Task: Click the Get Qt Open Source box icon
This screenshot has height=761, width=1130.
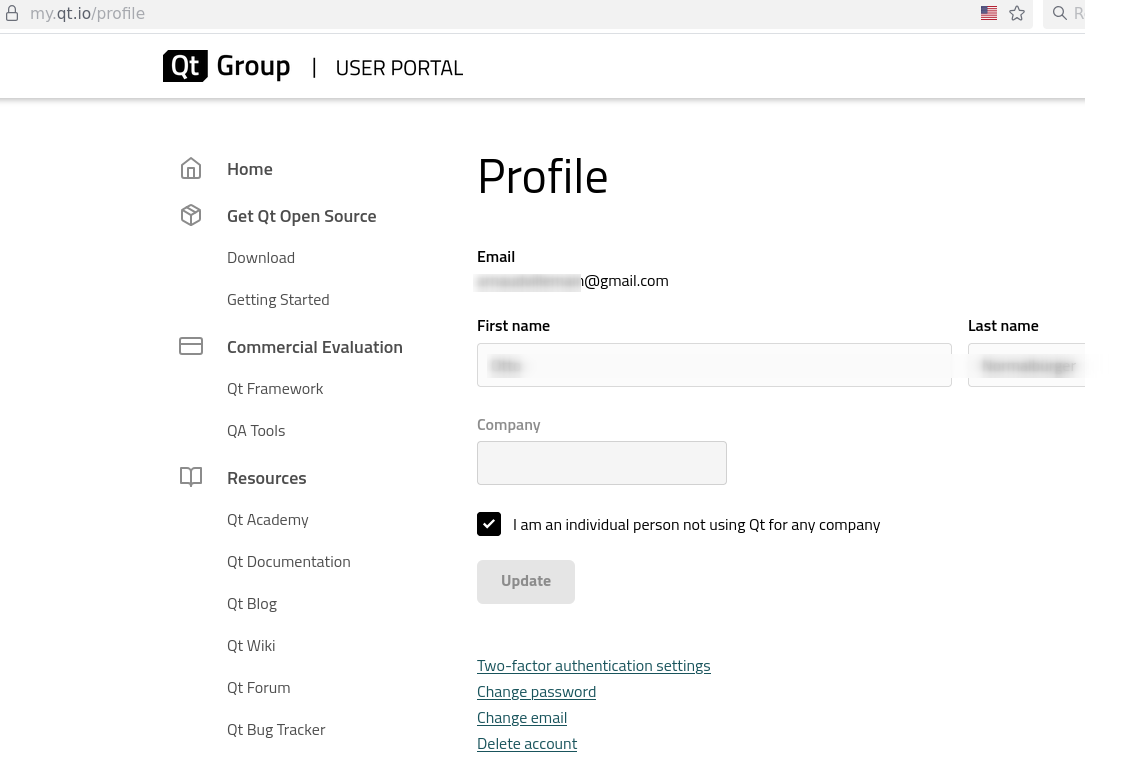Action: (191, 216)
